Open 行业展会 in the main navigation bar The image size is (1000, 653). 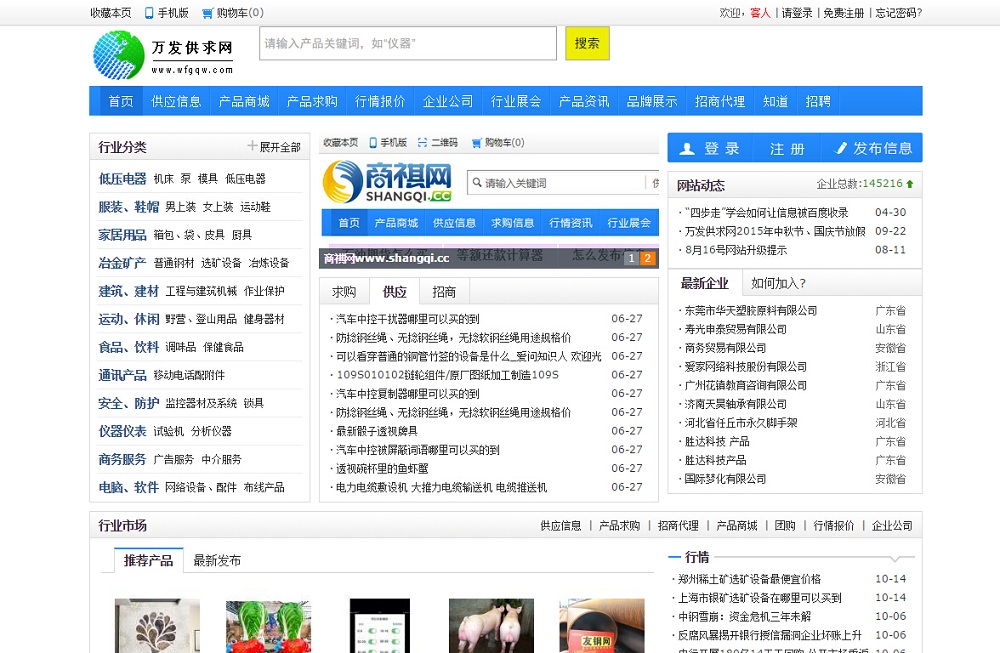click(x=516, y=101)
